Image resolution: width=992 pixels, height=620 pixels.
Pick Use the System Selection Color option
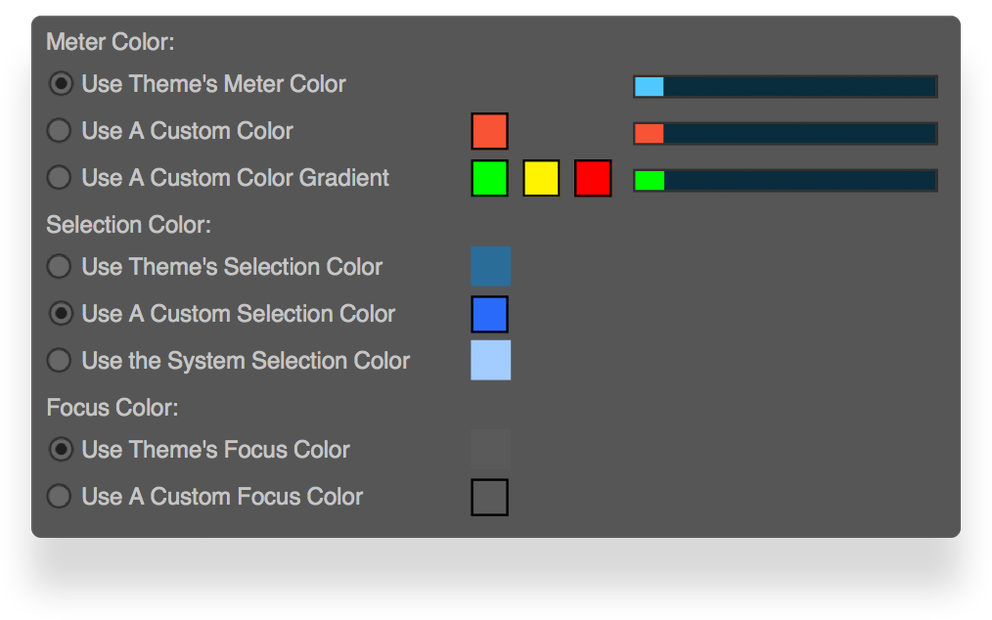[60, 360]
